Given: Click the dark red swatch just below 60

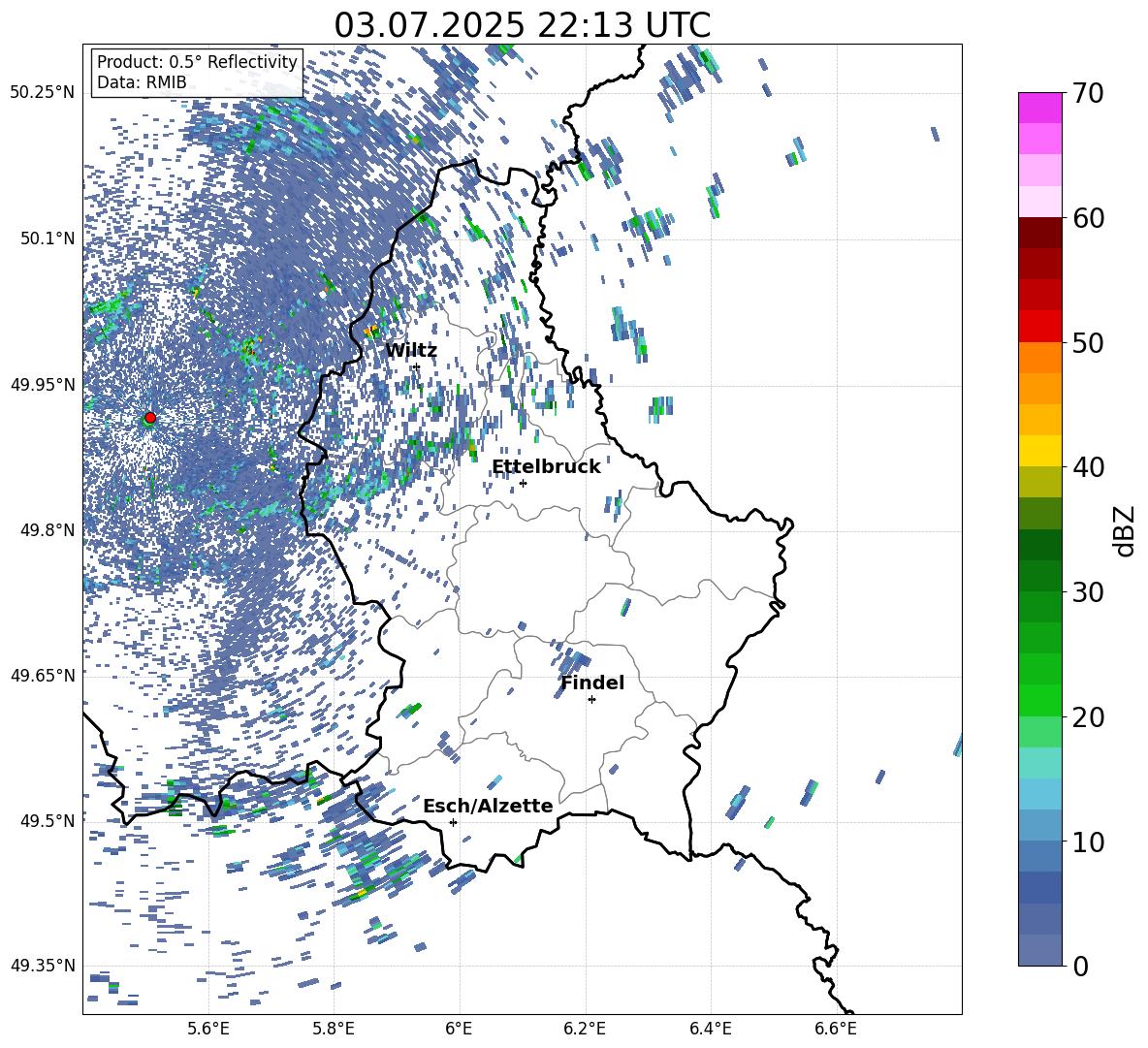Looking at the screenshot, I should pos(1039,233).
